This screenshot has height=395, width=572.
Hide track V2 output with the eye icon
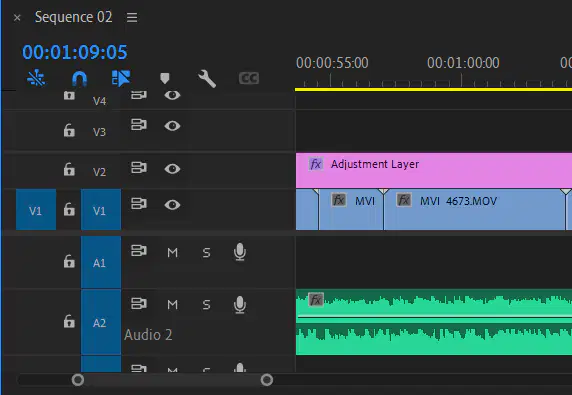[172, 169]
